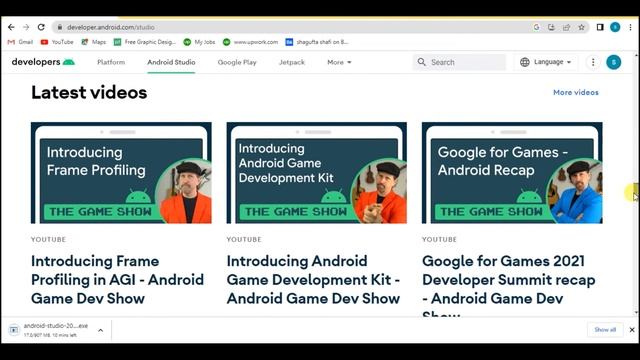The height and width of the screenshot is (360, 640).
Task: Open the browser side panel icon
Action: [x=600, y=27]
